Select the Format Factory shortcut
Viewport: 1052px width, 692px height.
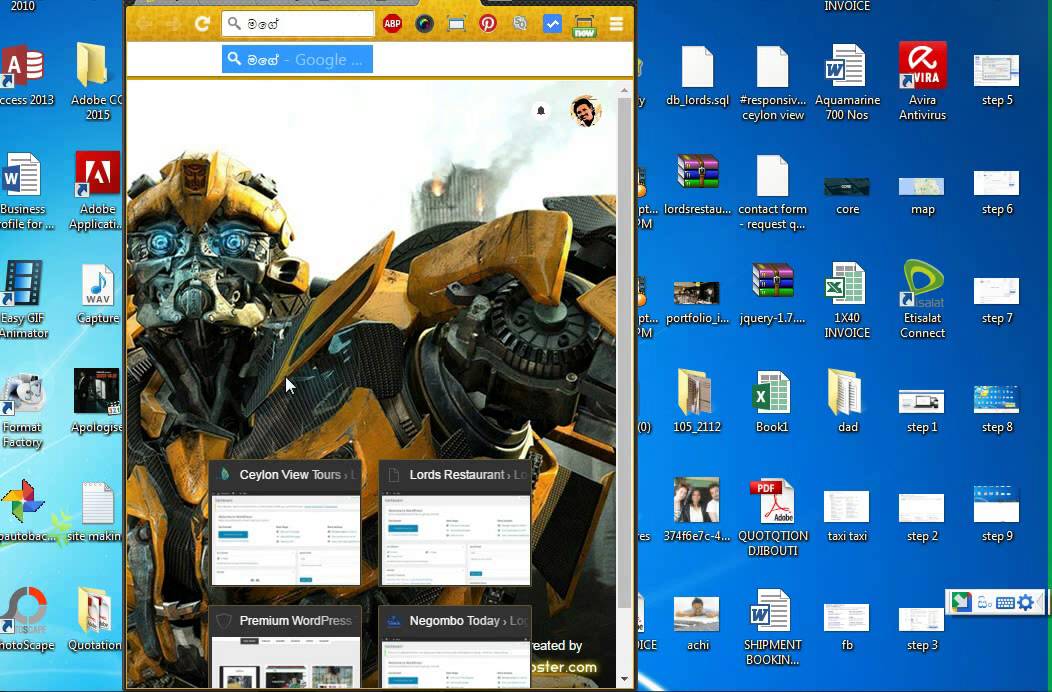point(23,409)
